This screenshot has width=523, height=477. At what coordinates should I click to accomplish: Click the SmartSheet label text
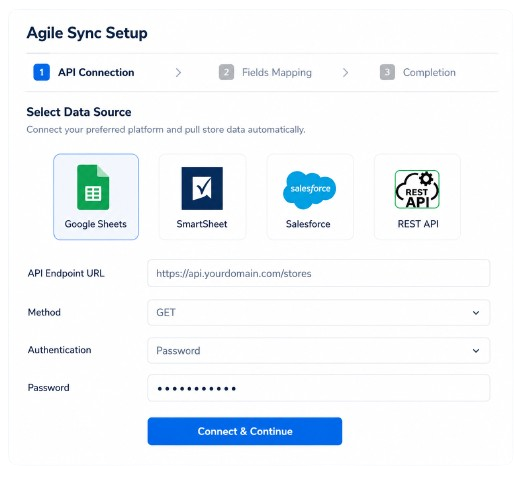[x=202, y=224]
